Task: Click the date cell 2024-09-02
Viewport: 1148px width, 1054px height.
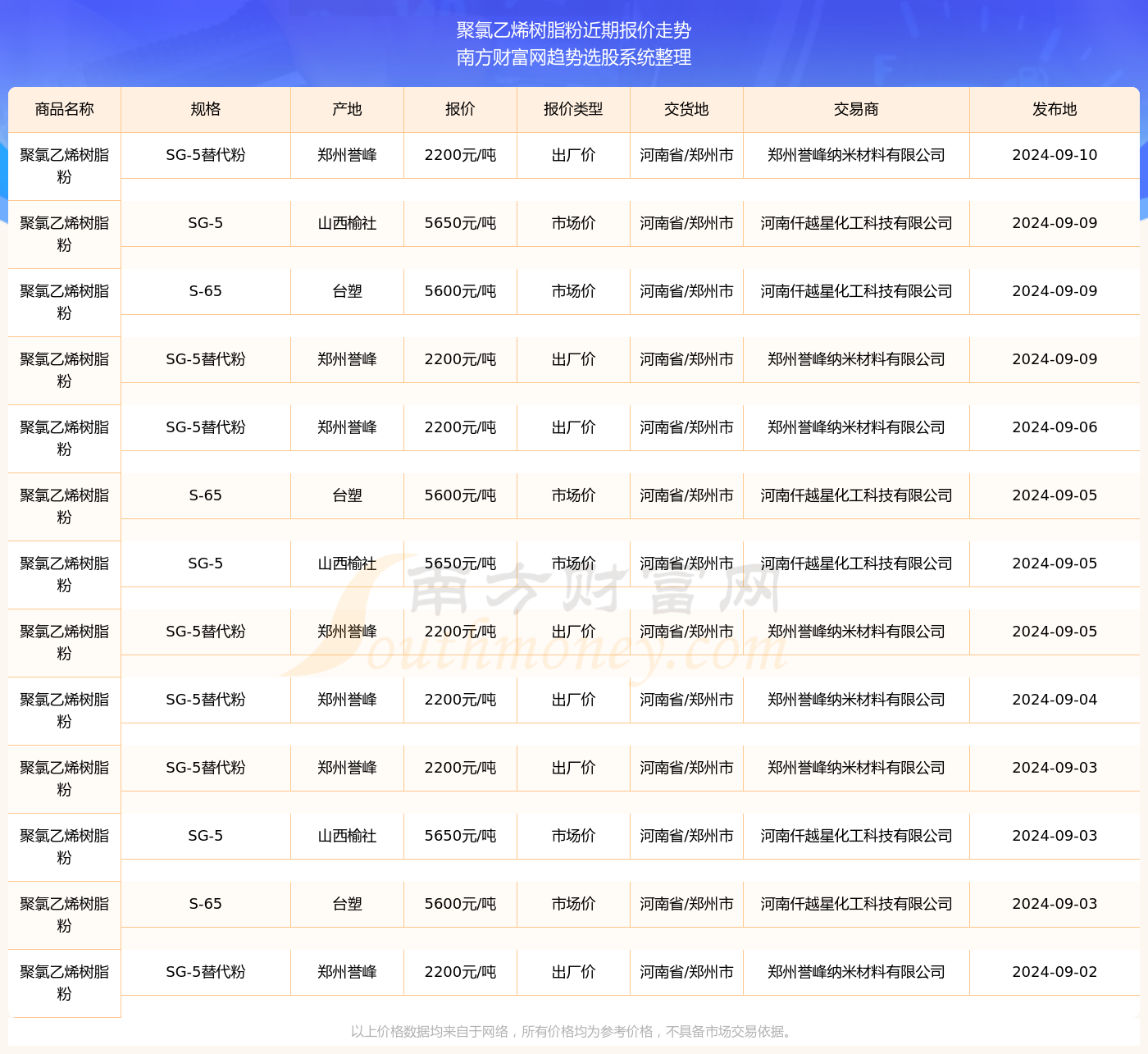Action: (x=1055, y=972)
